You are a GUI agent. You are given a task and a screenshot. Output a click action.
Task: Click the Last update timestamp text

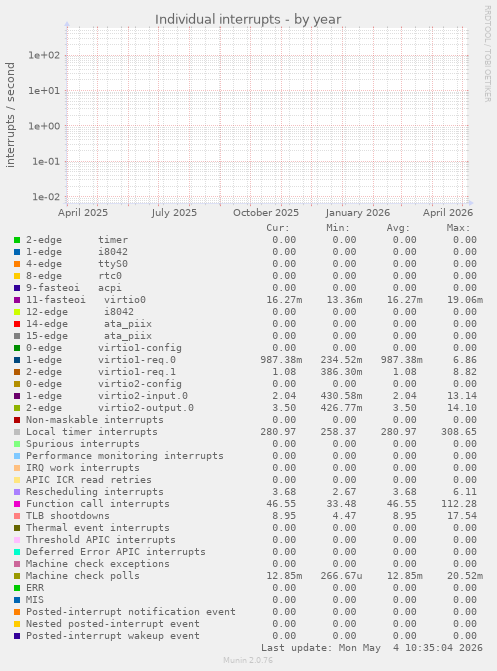point(372,648)
